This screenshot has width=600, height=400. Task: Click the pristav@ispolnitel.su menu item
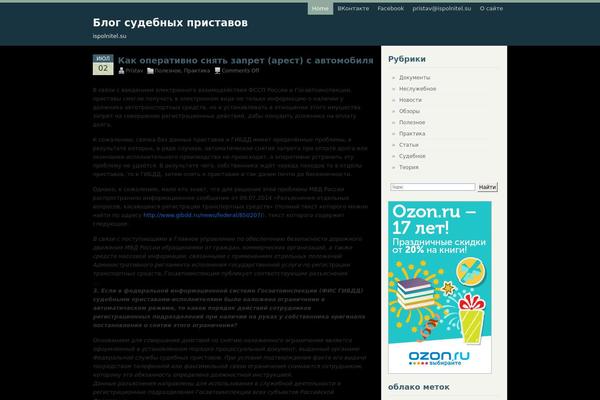pyautogui.click(x=442, y=8)
